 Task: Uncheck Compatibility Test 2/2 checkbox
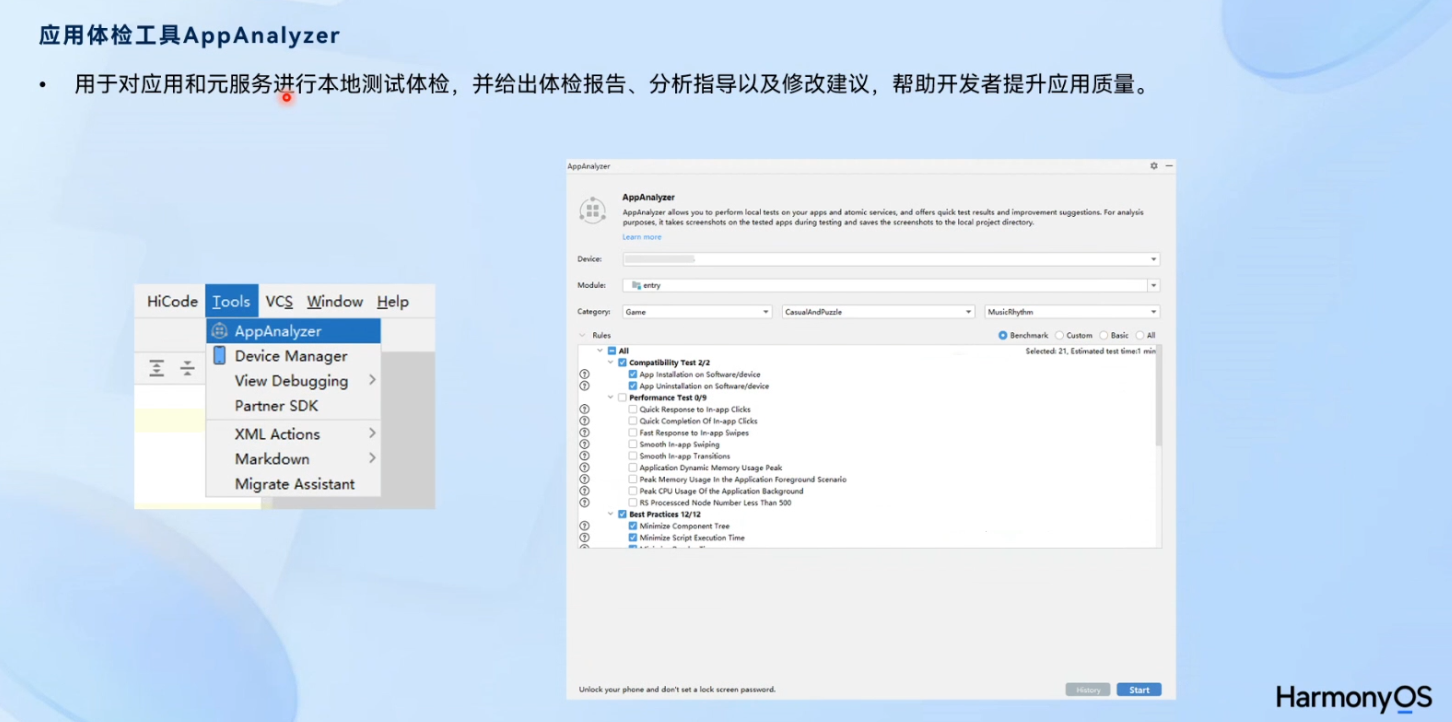tap(622, 362)
